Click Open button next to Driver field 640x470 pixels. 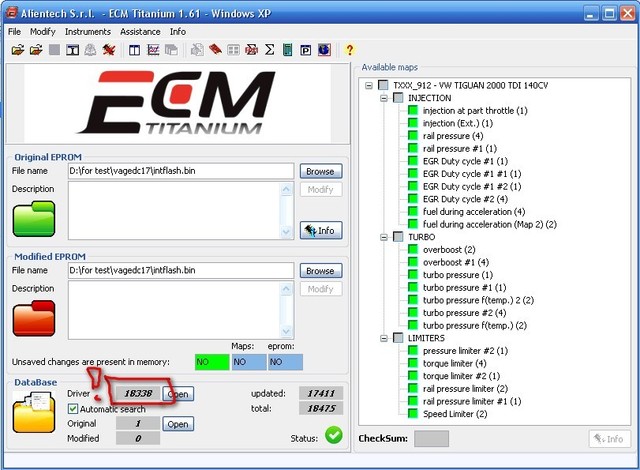coord(178,394)
